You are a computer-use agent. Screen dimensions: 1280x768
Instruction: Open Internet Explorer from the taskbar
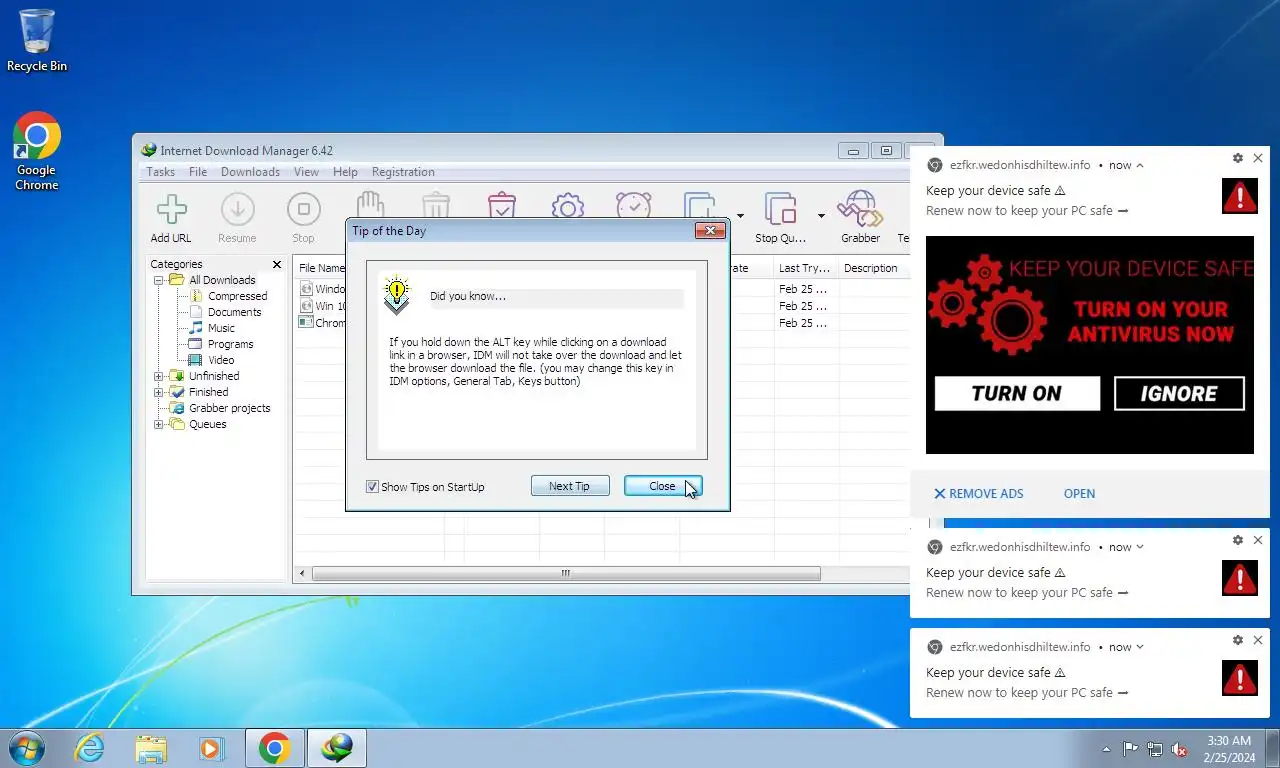click(x=90, y=748)
